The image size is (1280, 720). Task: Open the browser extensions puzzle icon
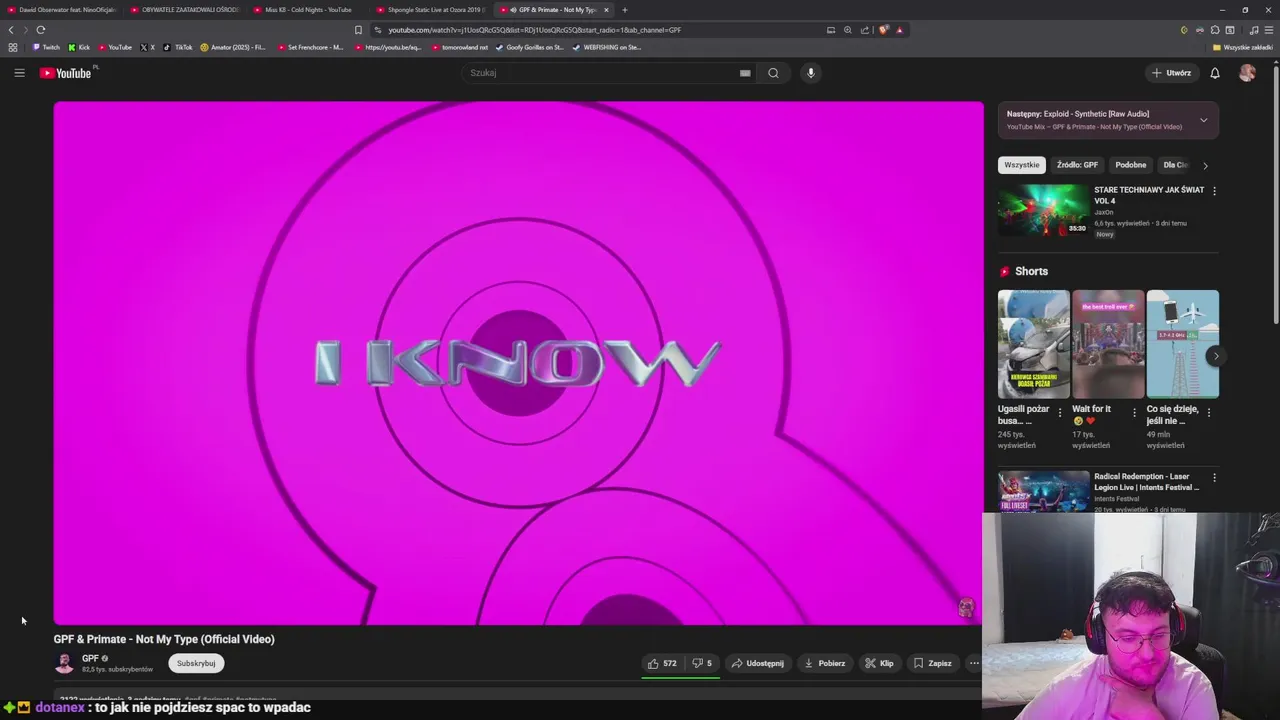pos(1214,30)
